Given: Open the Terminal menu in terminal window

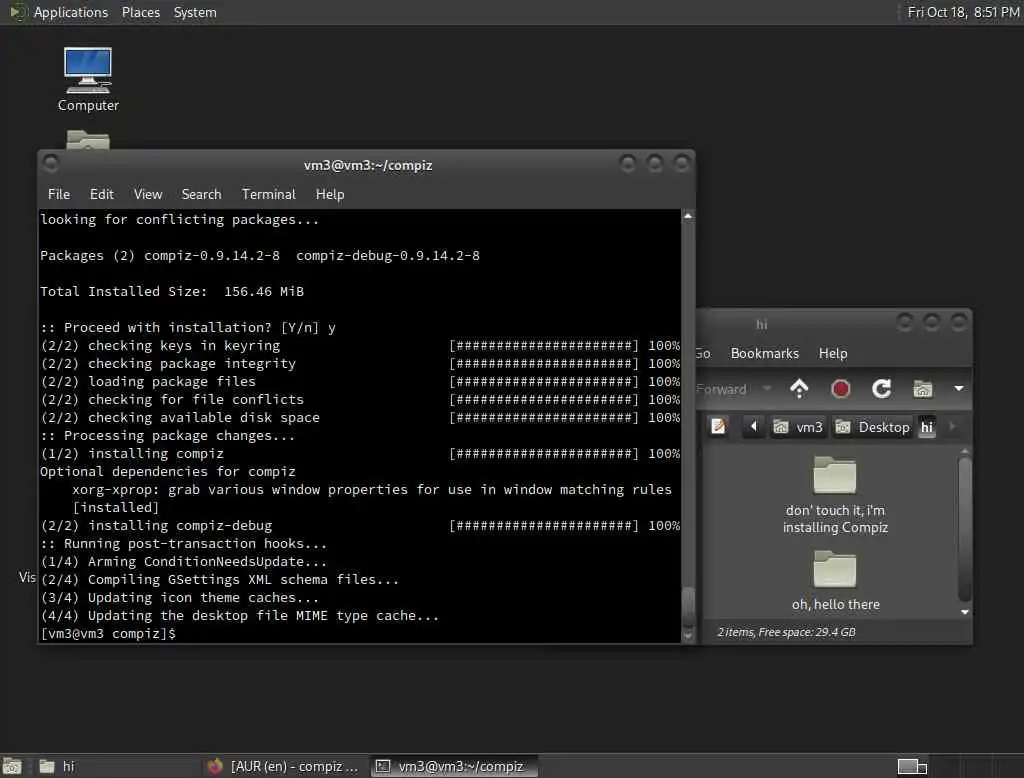Looking at the screenshot, I should coord(268,194).
